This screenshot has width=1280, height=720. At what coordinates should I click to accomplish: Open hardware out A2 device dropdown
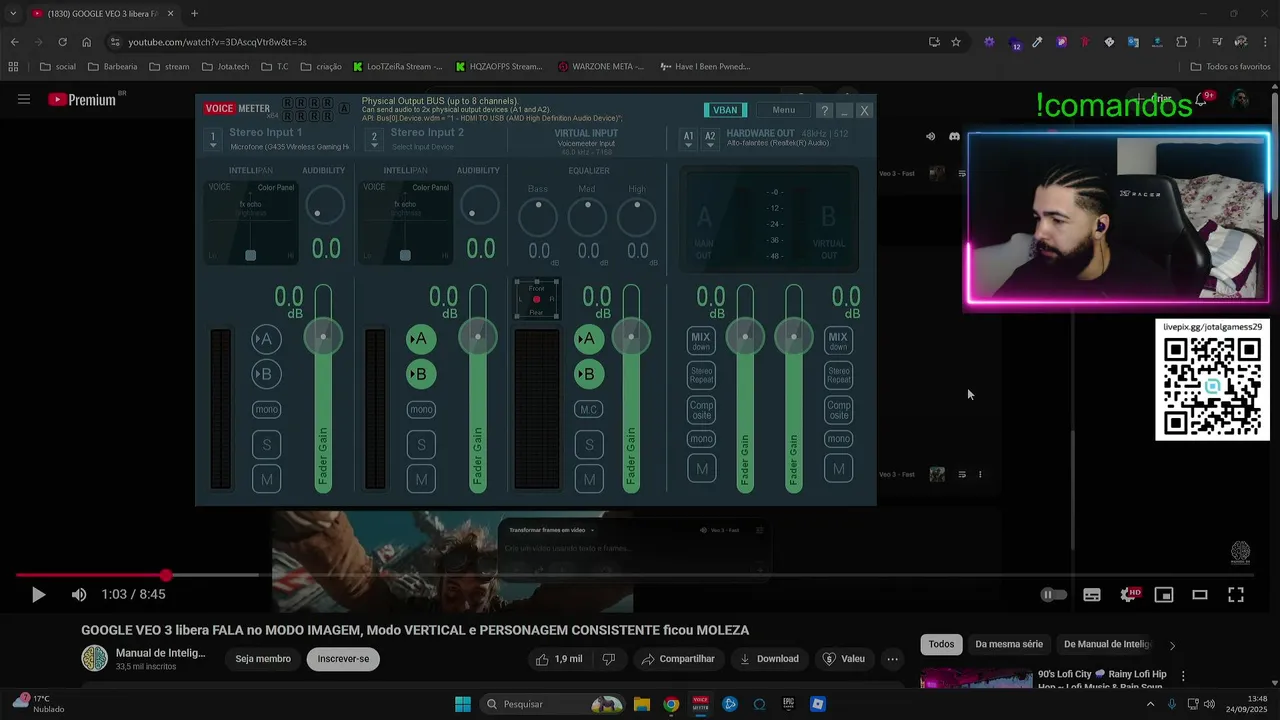pyautogui.click(x=710, y=139)
